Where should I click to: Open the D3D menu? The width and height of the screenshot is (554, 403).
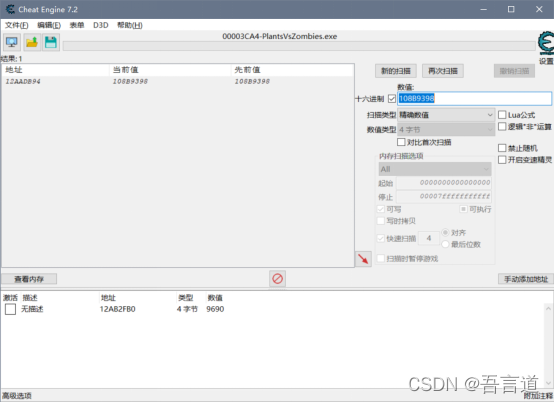click(101, 25)
